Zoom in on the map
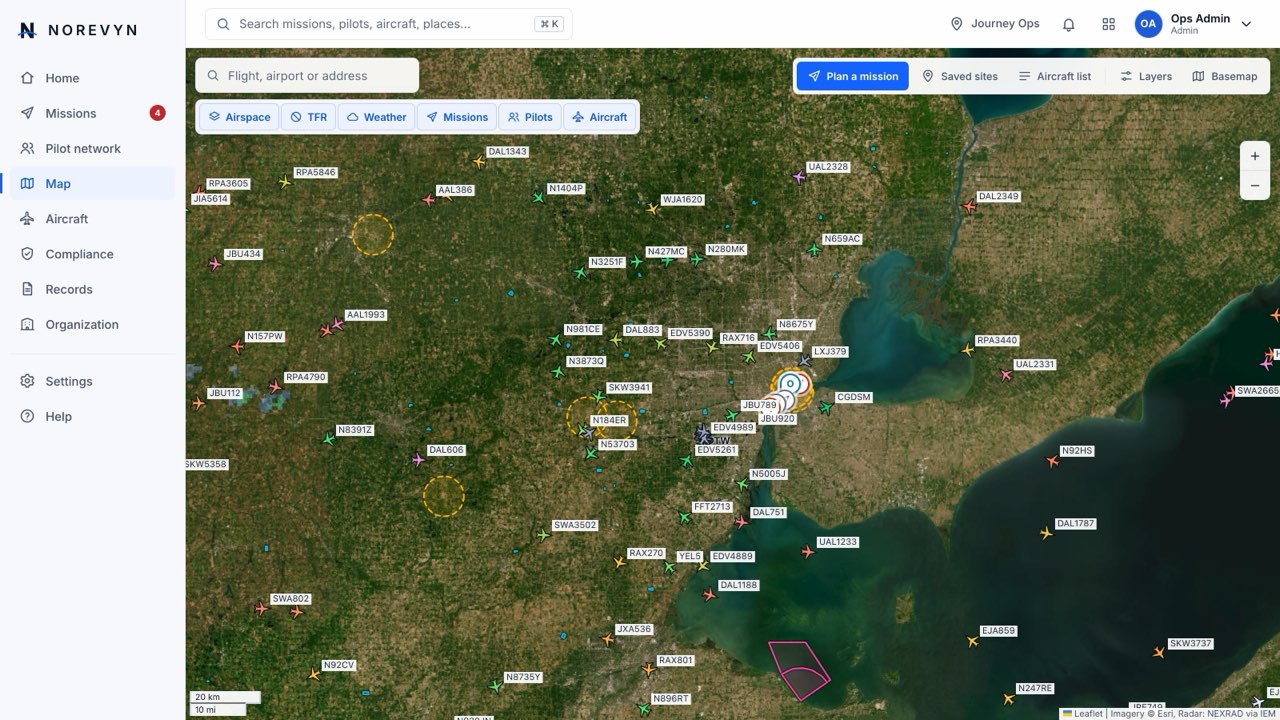Viewport: 1280px width, 720px height. [x=1255, y=156]
